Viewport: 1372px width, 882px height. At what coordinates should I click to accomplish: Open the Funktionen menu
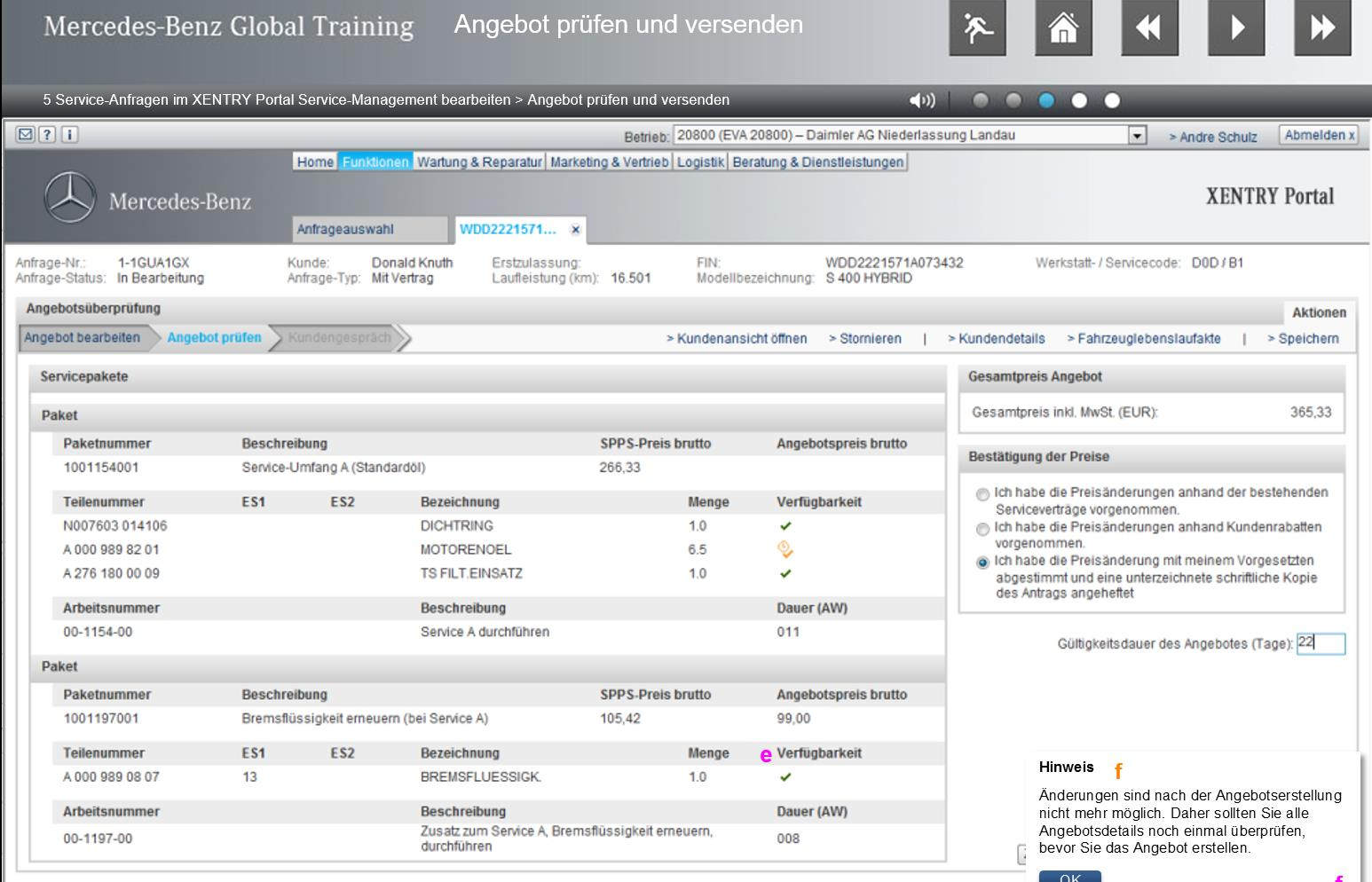tap(375, 161)
